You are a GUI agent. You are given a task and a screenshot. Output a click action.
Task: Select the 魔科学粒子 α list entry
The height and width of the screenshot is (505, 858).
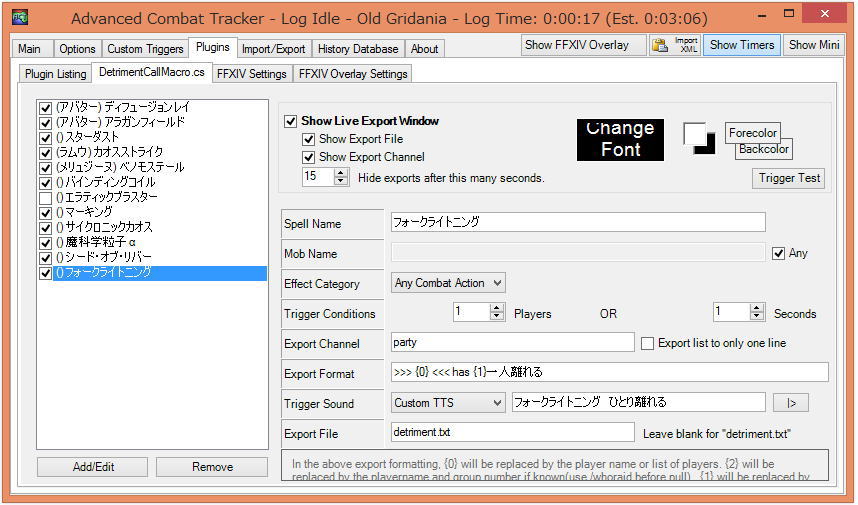[x=96, y=242]
